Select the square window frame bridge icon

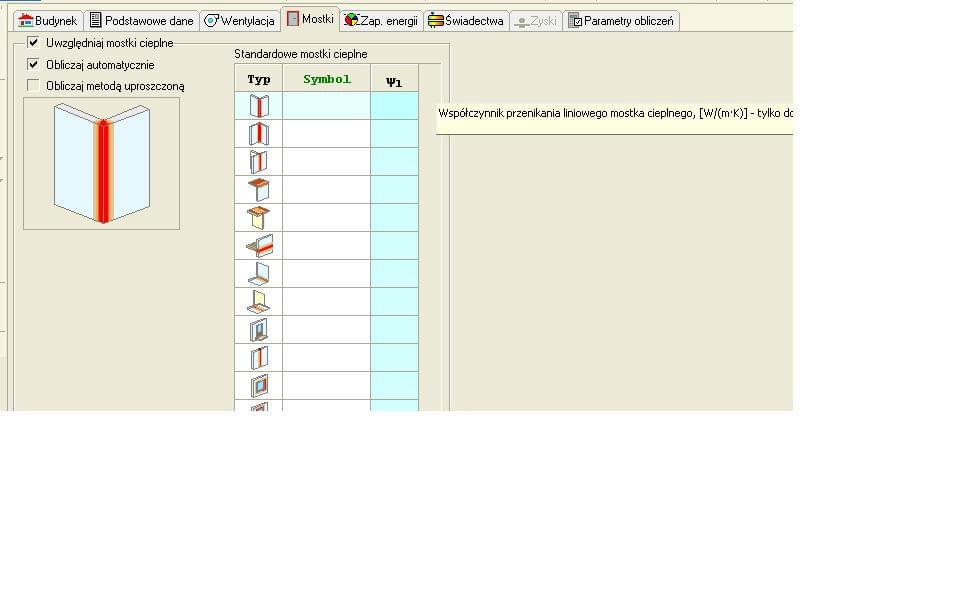[258, 386]
